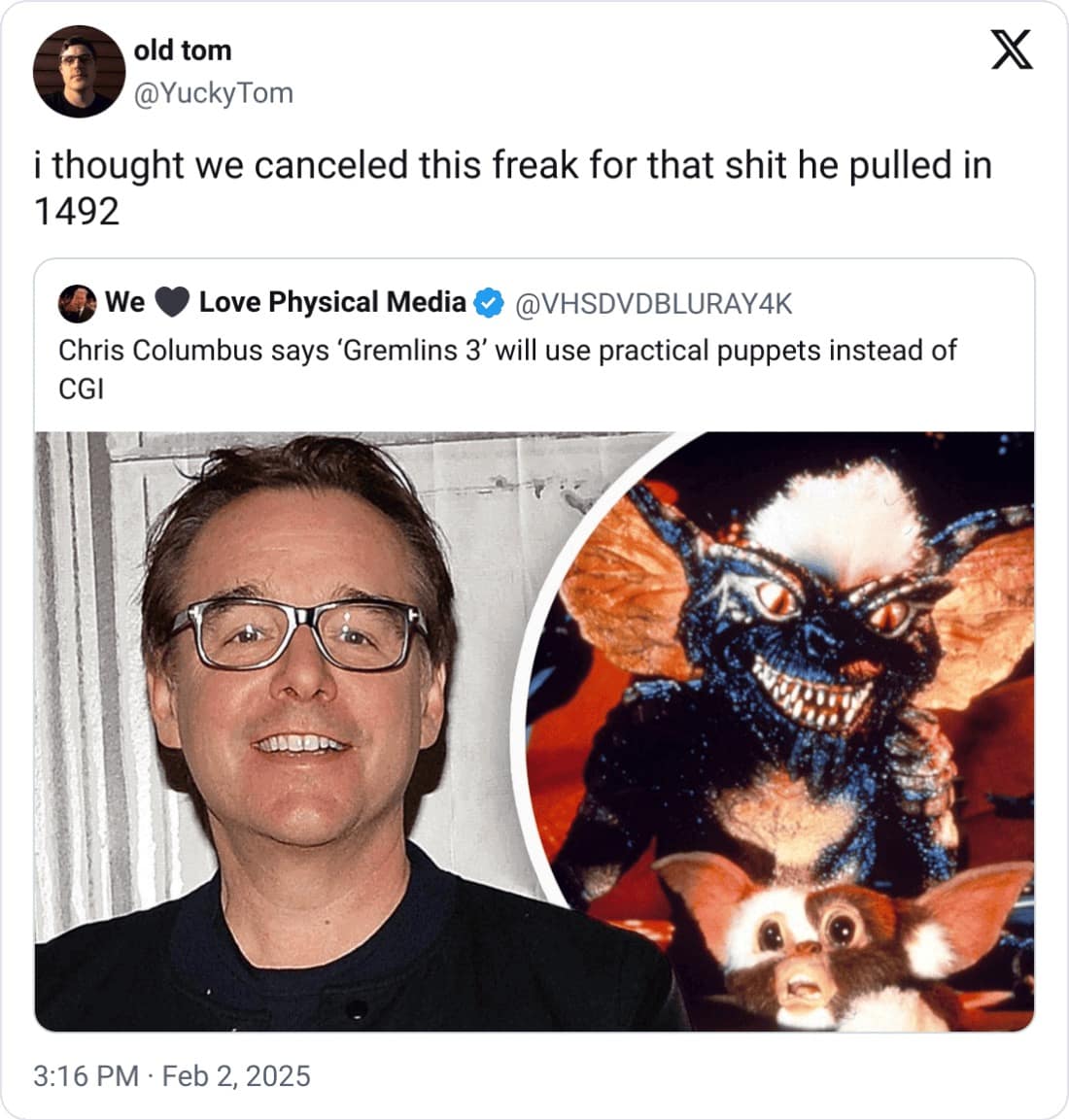The image size is (1069, 1120).
Task: Open old tom's profile avatar
Action: (79, 72)
